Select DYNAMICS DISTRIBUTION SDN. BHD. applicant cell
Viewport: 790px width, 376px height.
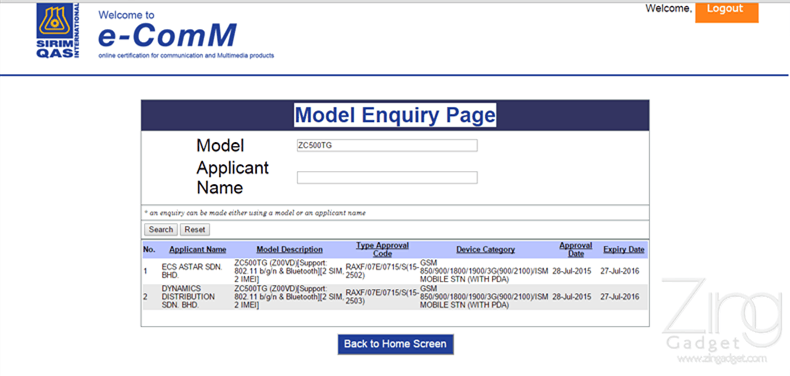[x=188, y=297]
